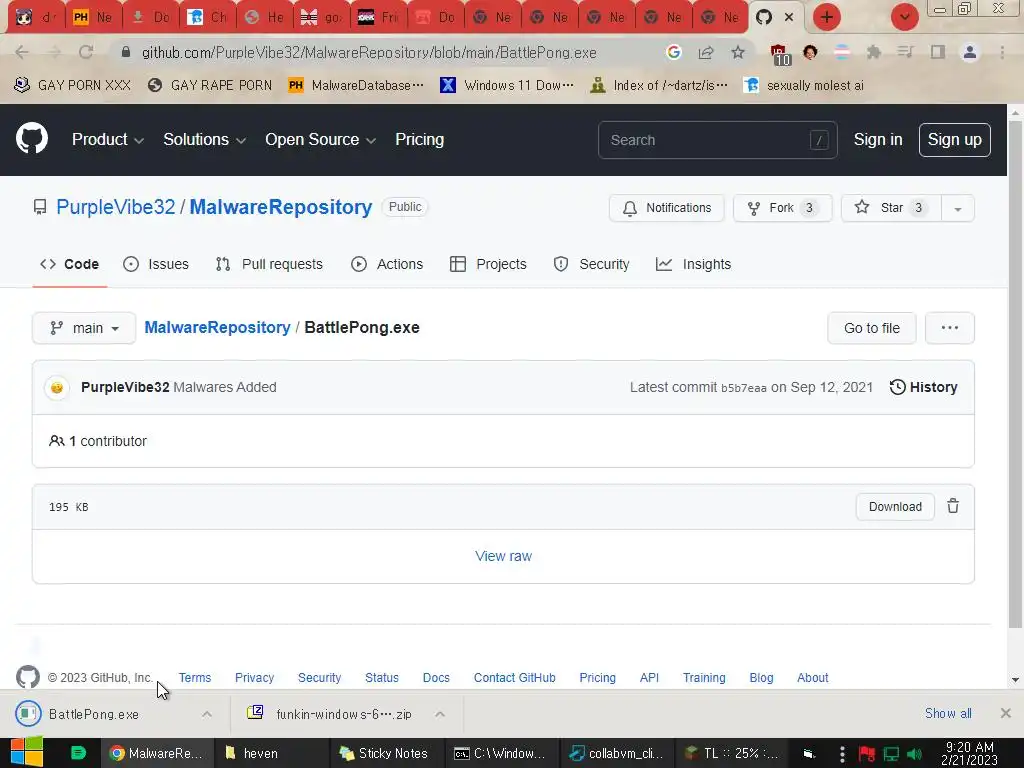Image resolution: width=1024 pixels, height=768 pixels.
Task: Reload the page
Action: (x=86, y=52)
